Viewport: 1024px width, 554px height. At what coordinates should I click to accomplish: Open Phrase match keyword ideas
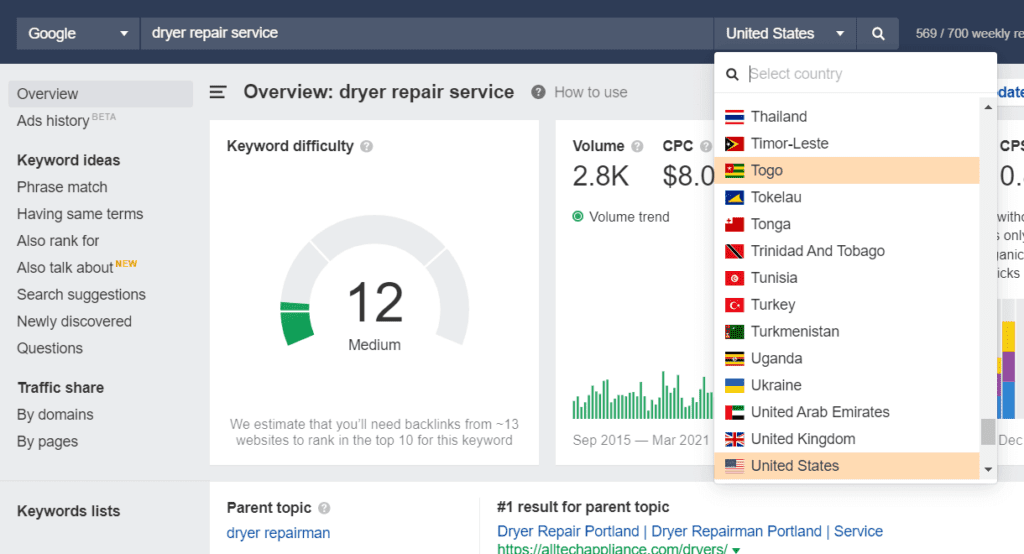pos(62,187)
